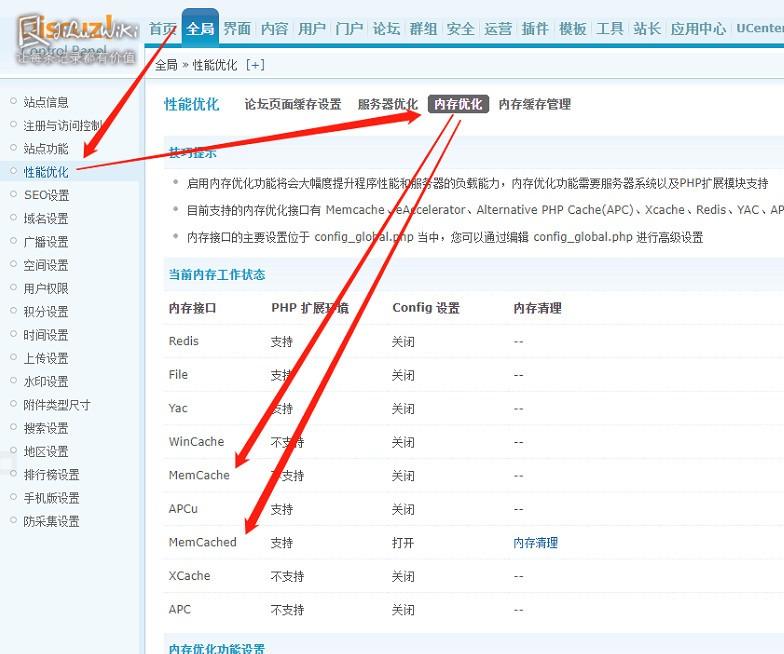Open 空间设置 in the sidebar
The image size is (784, 654).
click(46, 265)
